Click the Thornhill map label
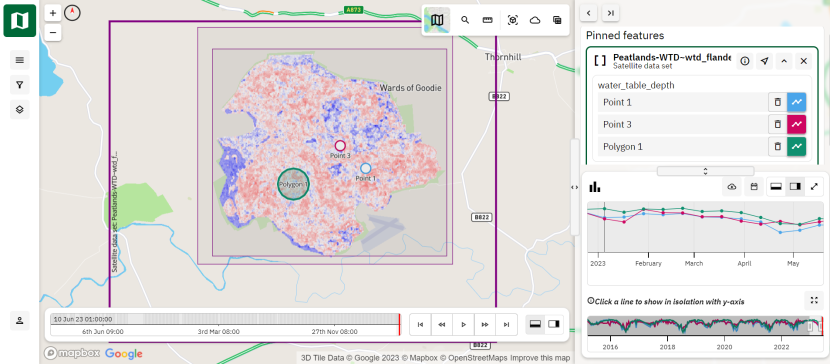The height and width of the screenshot is (364, 830). pos(503,57)
